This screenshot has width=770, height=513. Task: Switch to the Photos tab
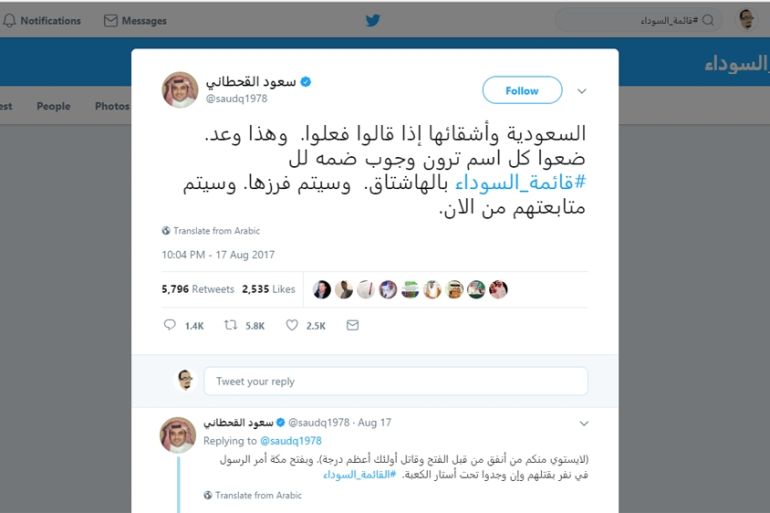(x=112, y=106)
